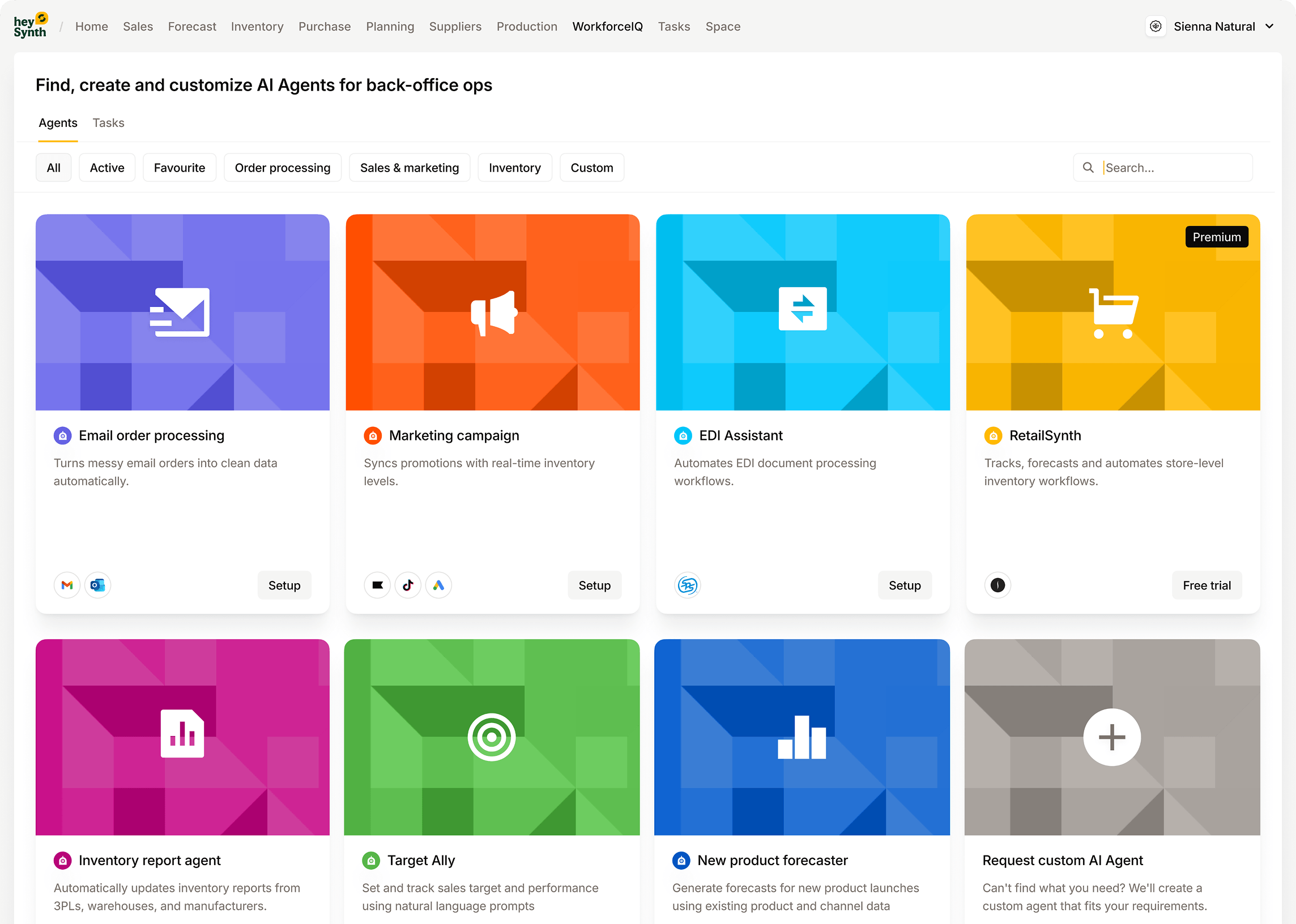Screen dimensions: 1296x924
Task: Open the Production menu item
Action: click(526, 26)
